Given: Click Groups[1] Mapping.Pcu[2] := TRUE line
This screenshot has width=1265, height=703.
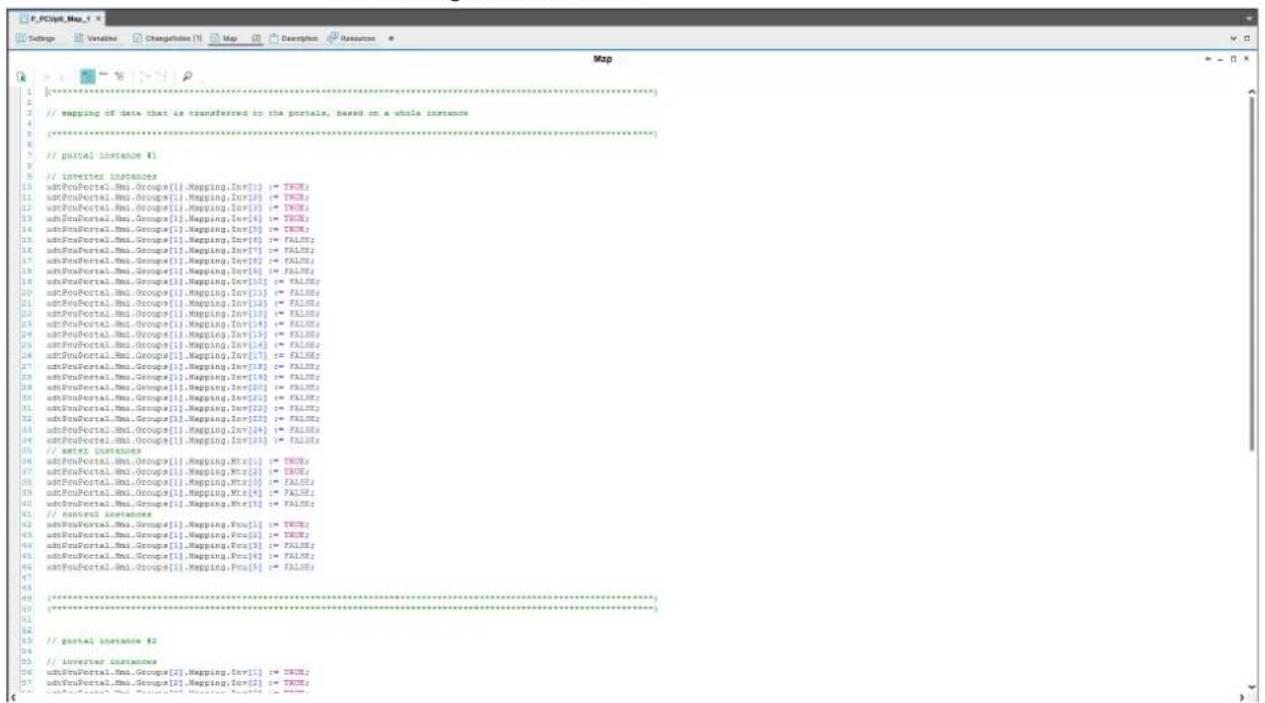Looking at the screenshot, I should pyautogui.click(x=178, y=535).
